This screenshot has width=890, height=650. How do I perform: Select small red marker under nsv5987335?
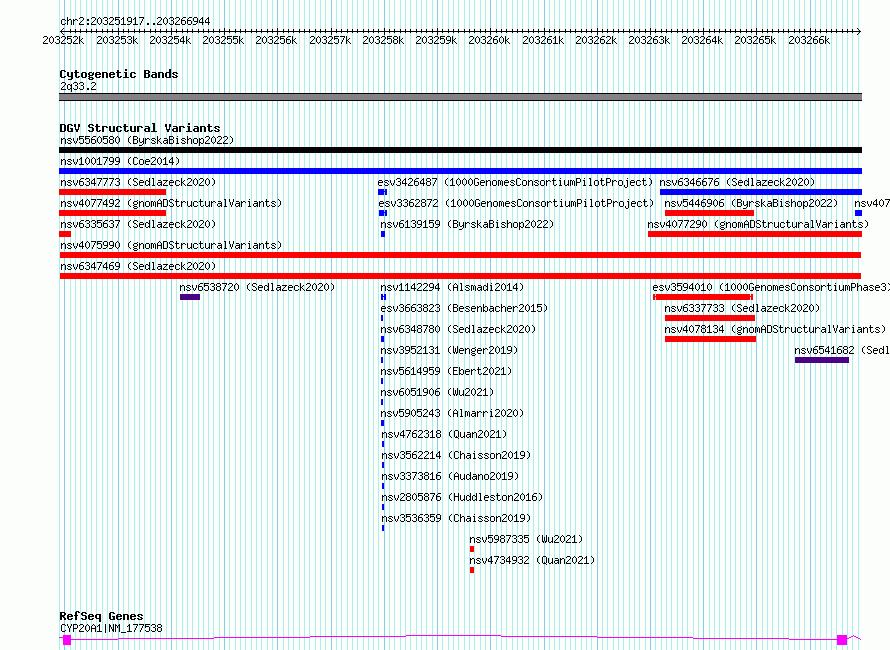[x=472, y=549]
